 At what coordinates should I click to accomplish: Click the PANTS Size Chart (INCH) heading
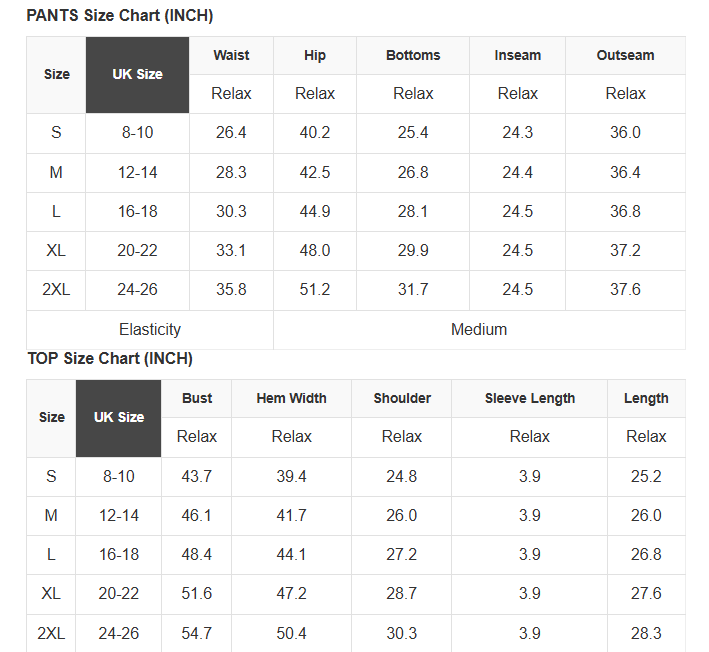click(x=119, y=16)
